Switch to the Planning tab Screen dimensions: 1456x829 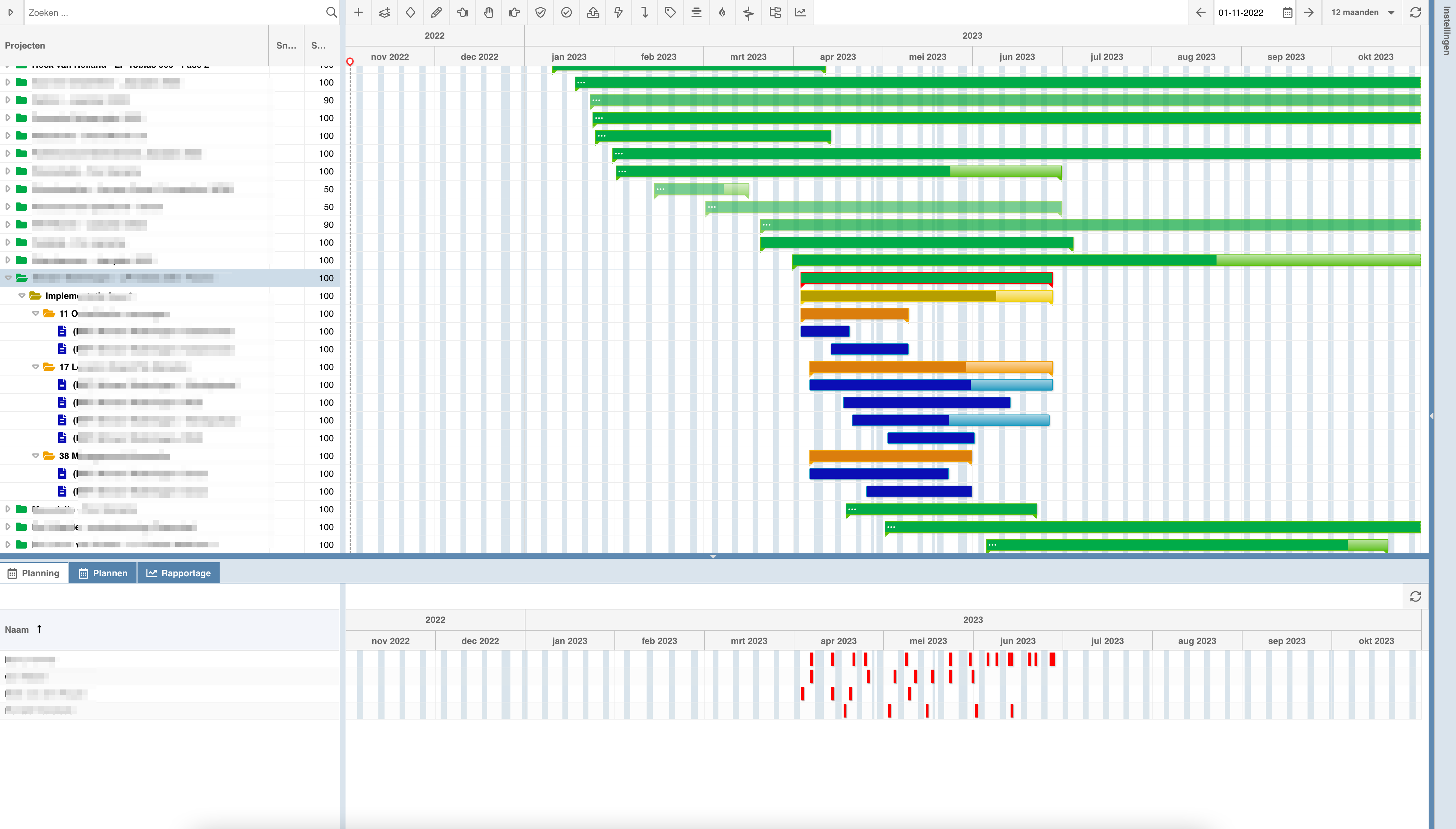click(x=34, y=573)
